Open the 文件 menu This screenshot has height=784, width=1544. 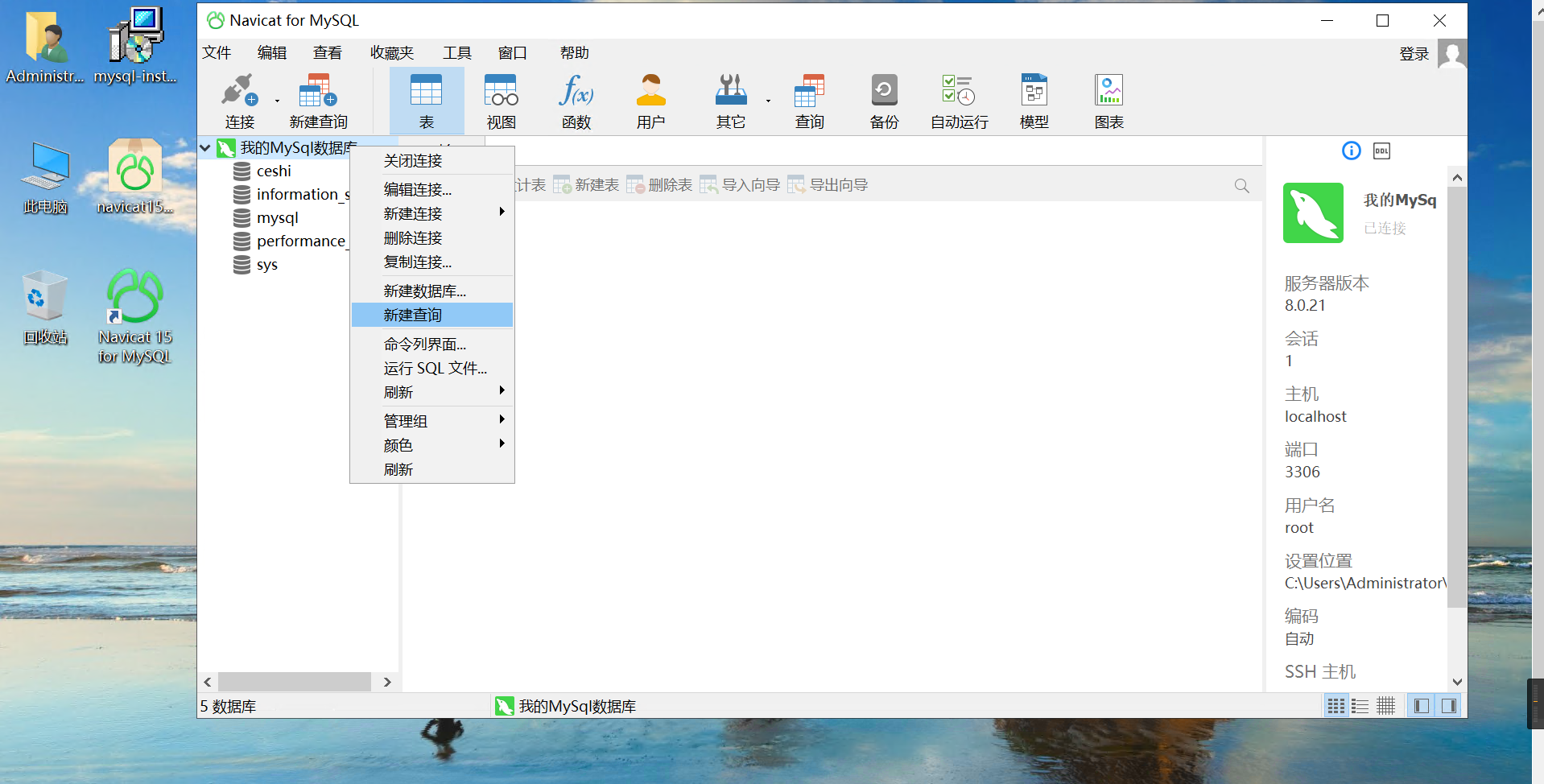217,53
